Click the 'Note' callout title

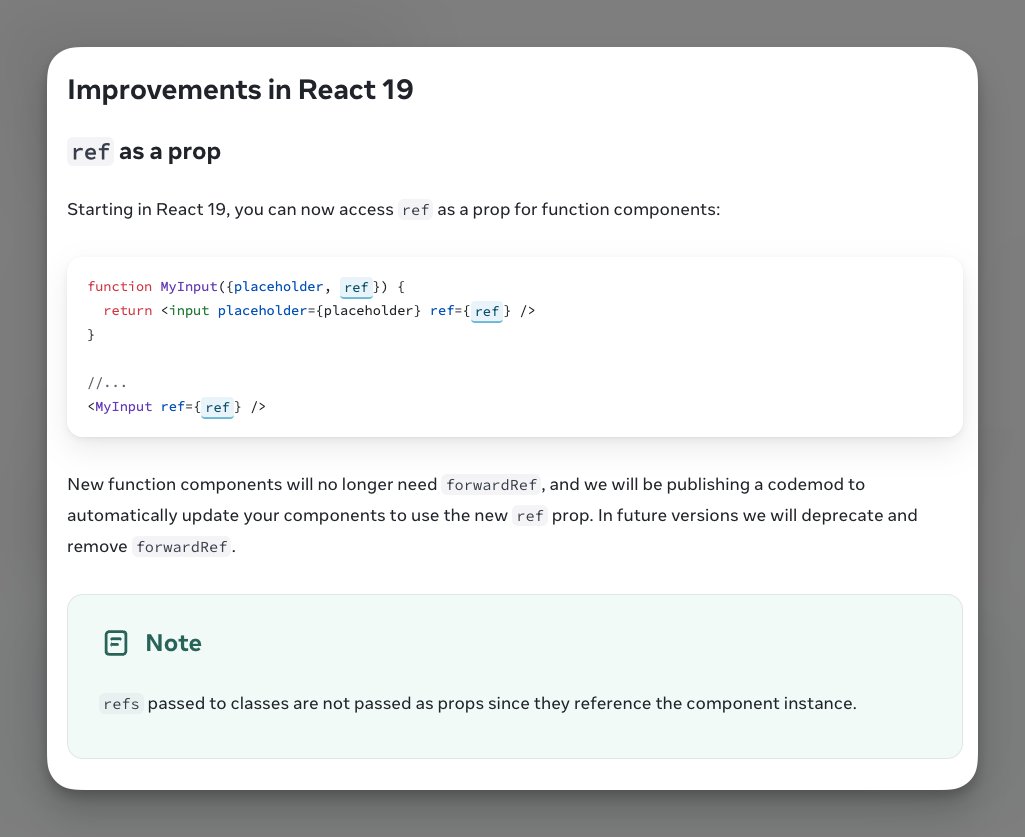point(173,643)
